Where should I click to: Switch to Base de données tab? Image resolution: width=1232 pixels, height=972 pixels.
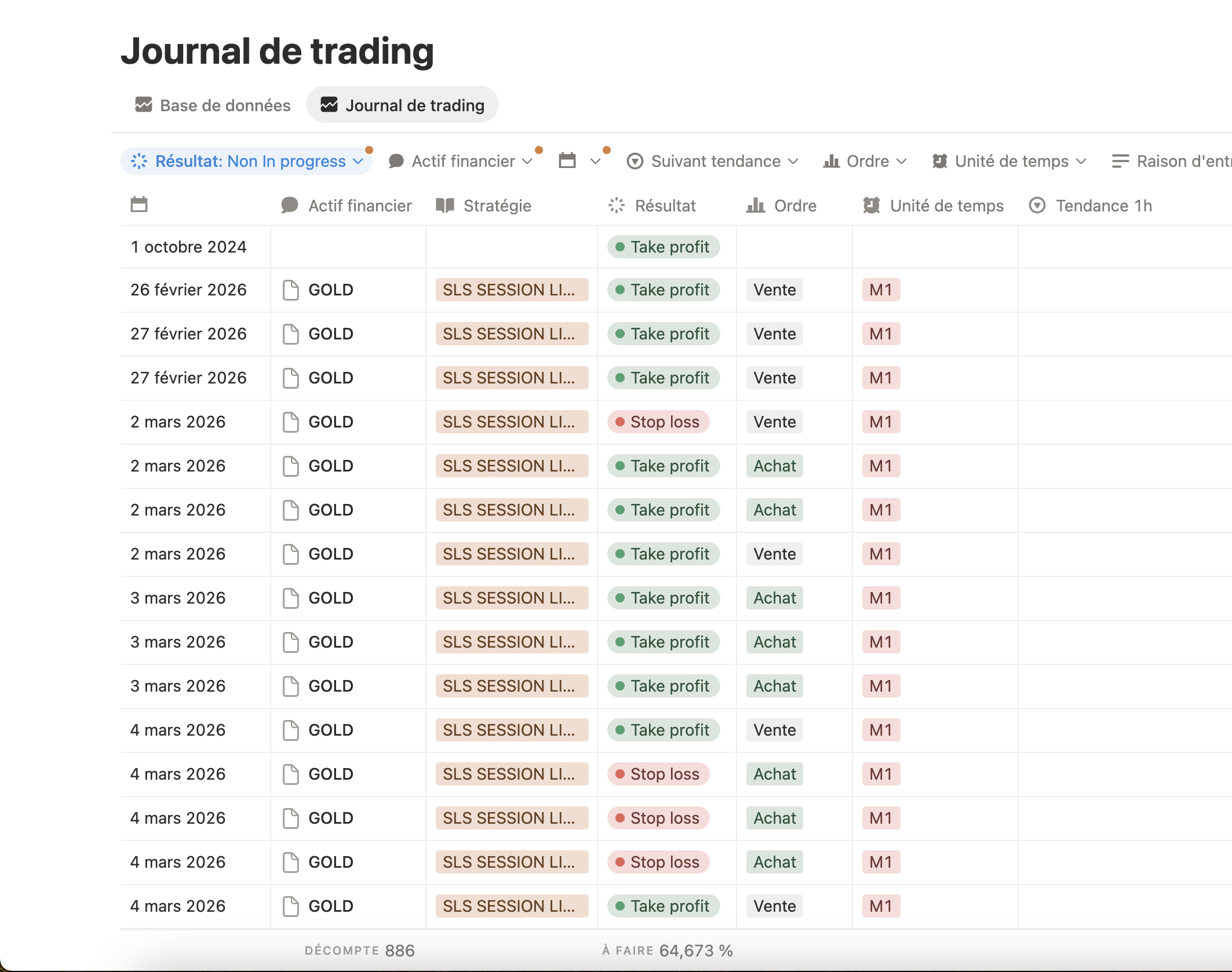click(212, 105)
